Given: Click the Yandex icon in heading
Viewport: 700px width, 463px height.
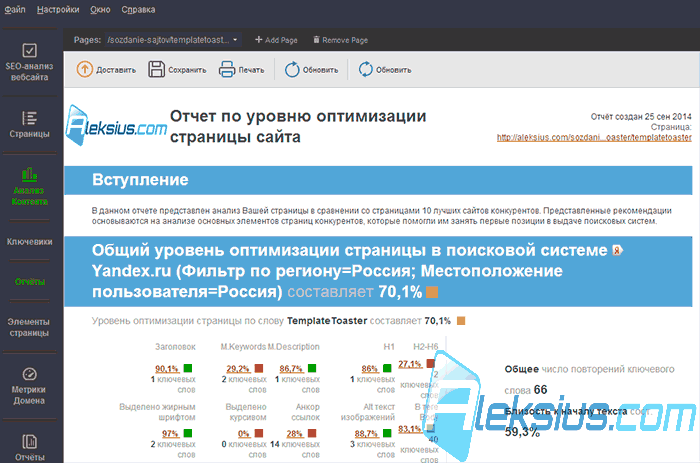Looking at the screenshot, I should (x=618, y=250).
